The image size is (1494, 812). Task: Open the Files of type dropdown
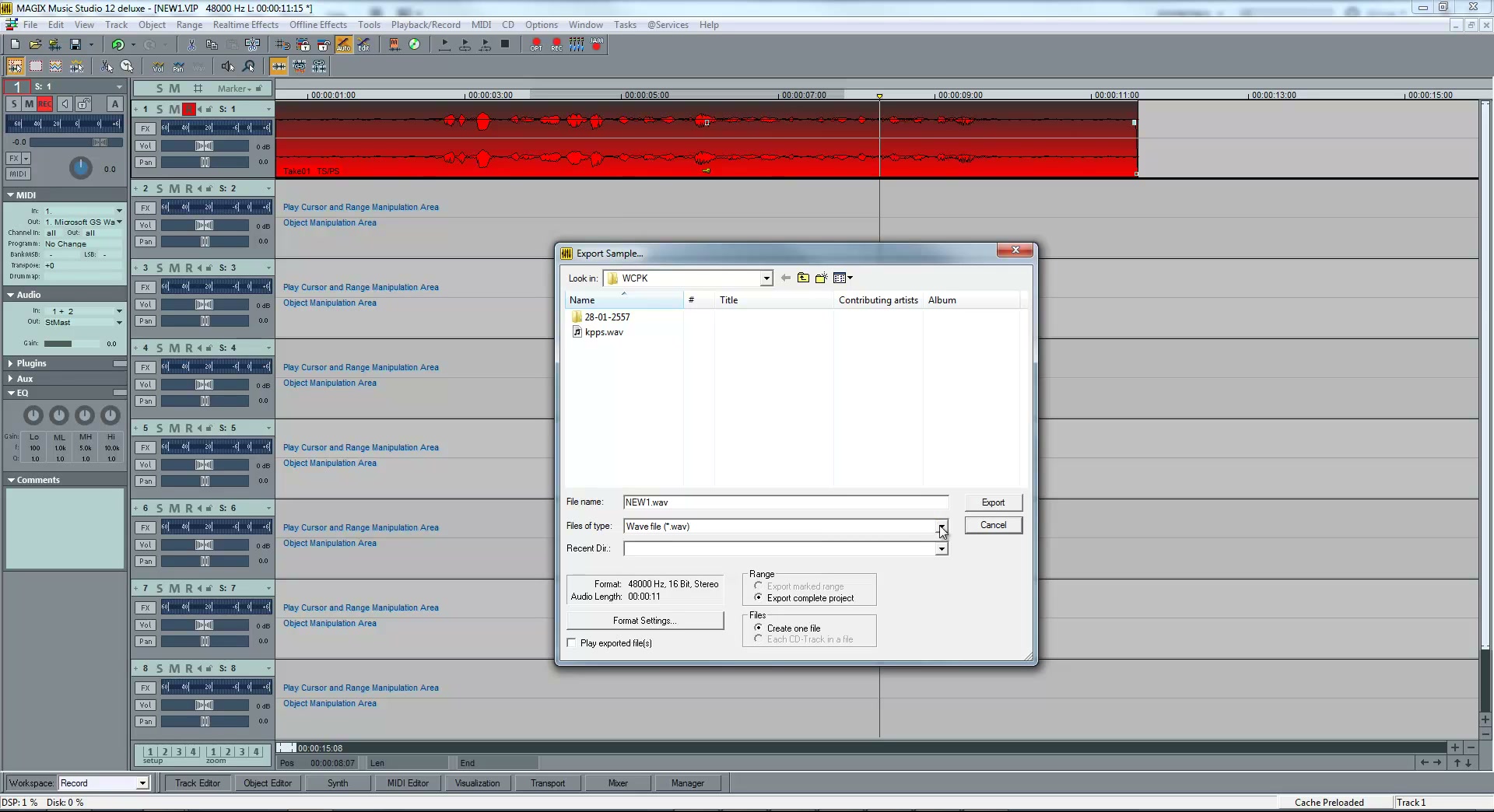tap(786, 527)
